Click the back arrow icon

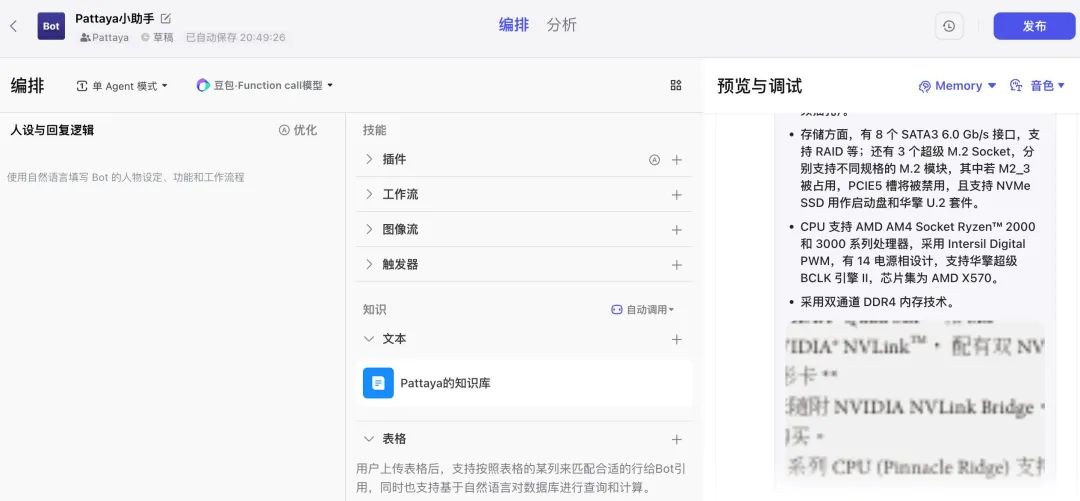click(x=13, y=26)
